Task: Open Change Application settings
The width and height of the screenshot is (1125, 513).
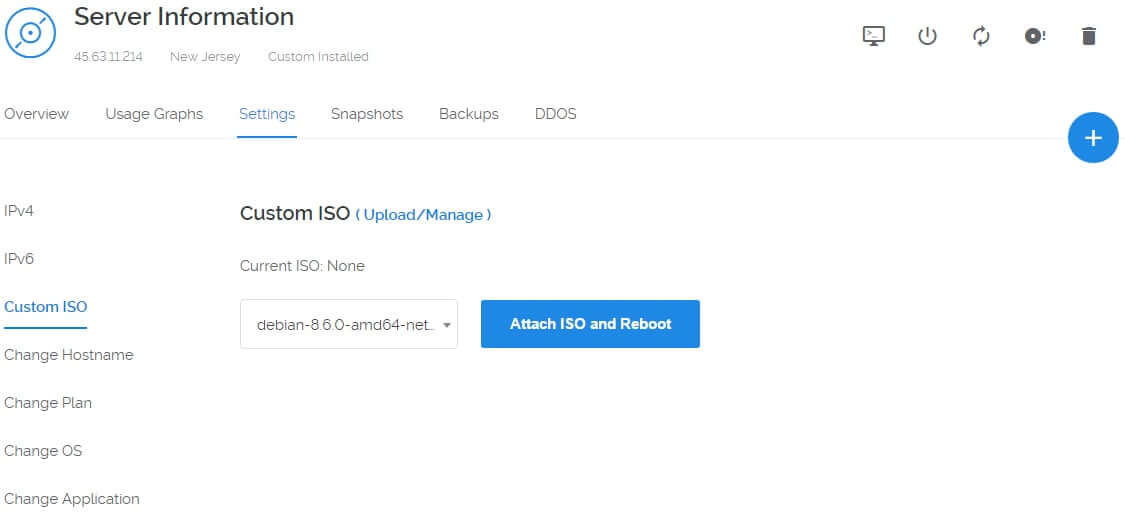Action: (72, 499)
